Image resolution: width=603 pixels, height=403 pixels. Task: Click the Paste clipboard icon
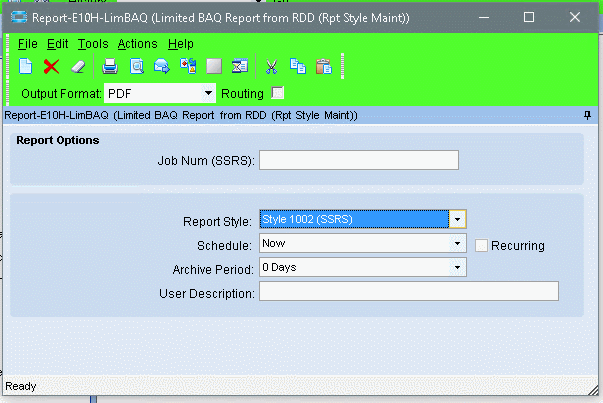point(323,67)
